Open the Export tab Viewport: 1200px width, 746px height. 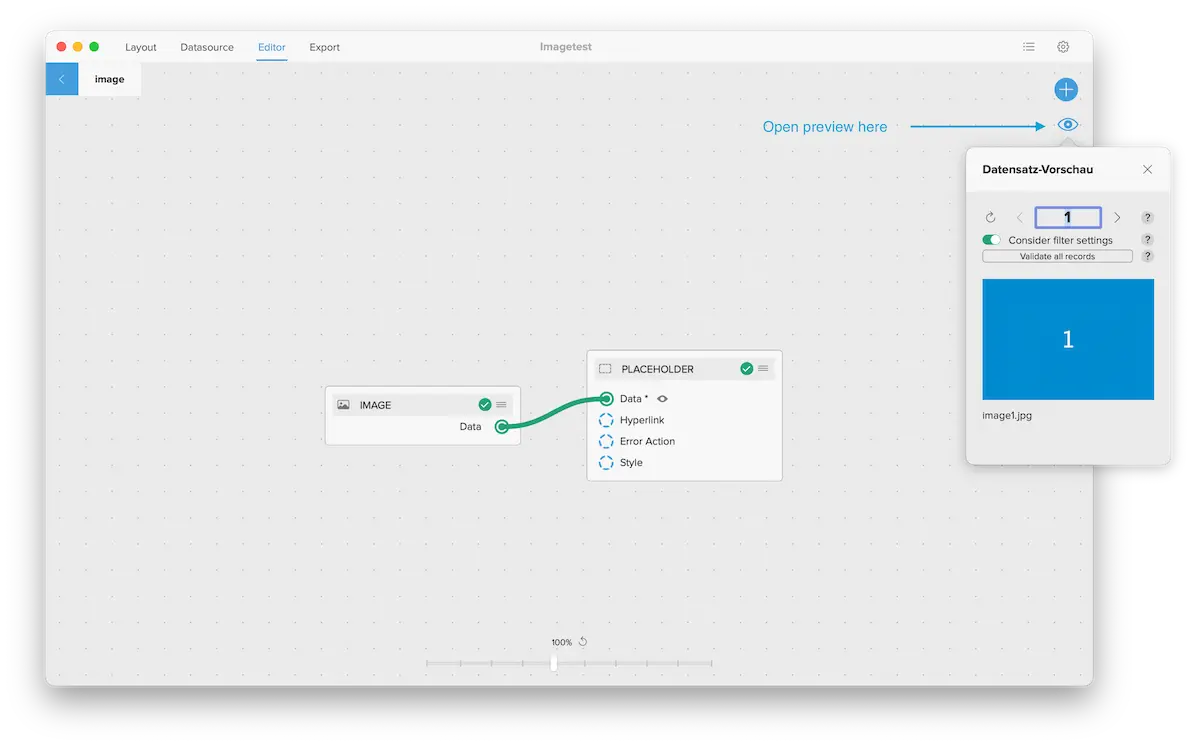(325, 47)
